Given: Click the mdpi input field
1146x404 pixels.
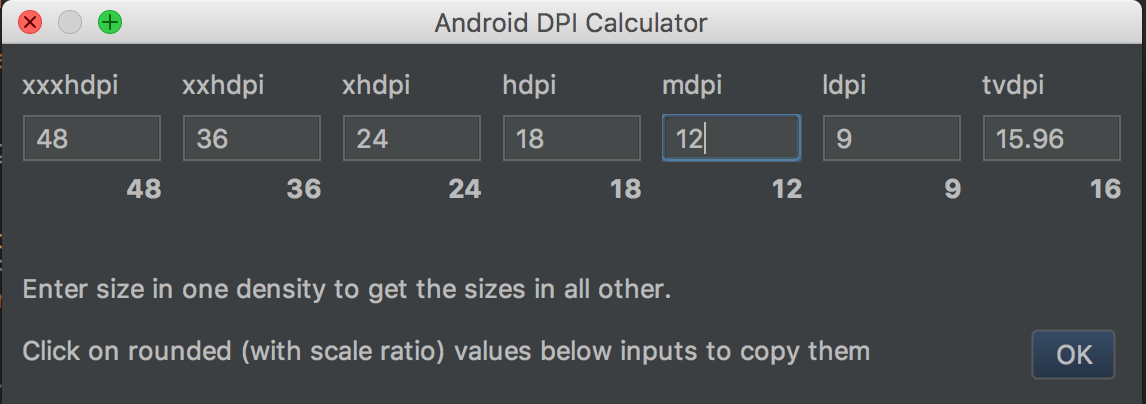Looking at the screenshot, I should (x=732, y=138).
